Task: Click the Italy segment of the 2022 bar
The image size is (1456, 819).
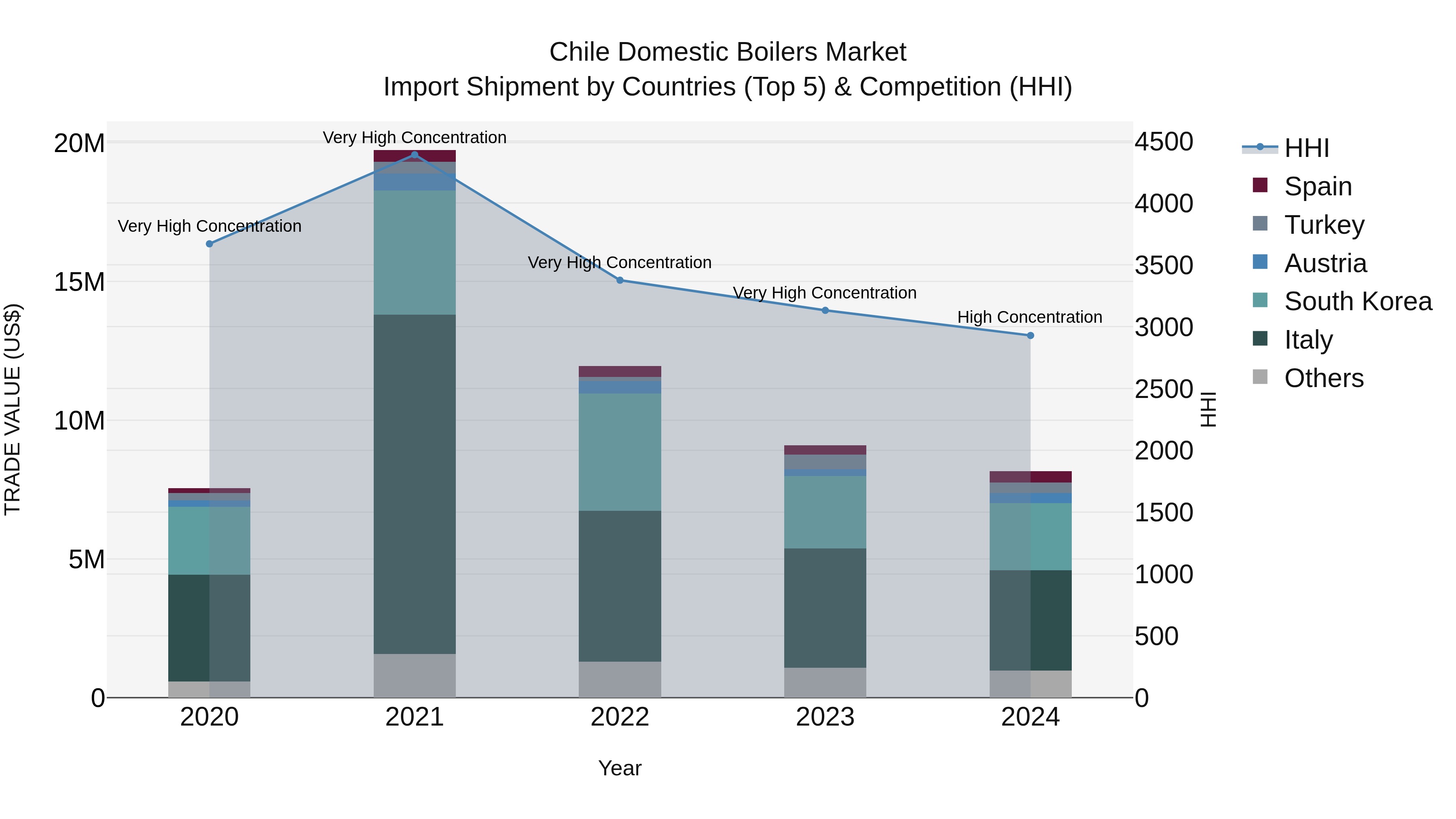Action: pos(620,586)
